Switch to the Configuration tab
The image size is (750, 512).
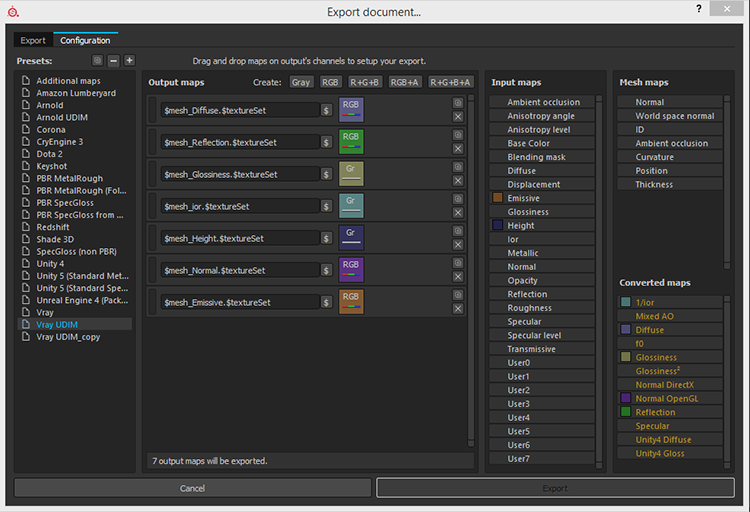(85, 41)
